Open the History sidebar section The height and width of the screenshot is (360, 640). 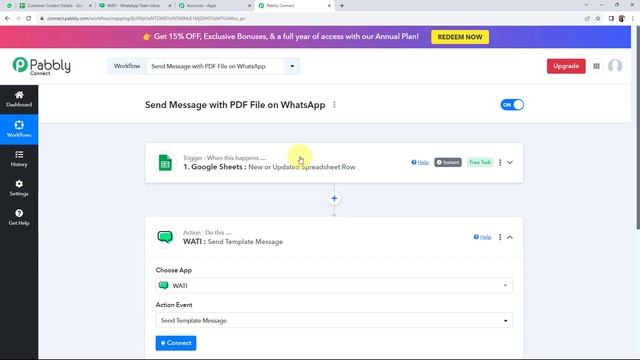(x=19, y=159)
